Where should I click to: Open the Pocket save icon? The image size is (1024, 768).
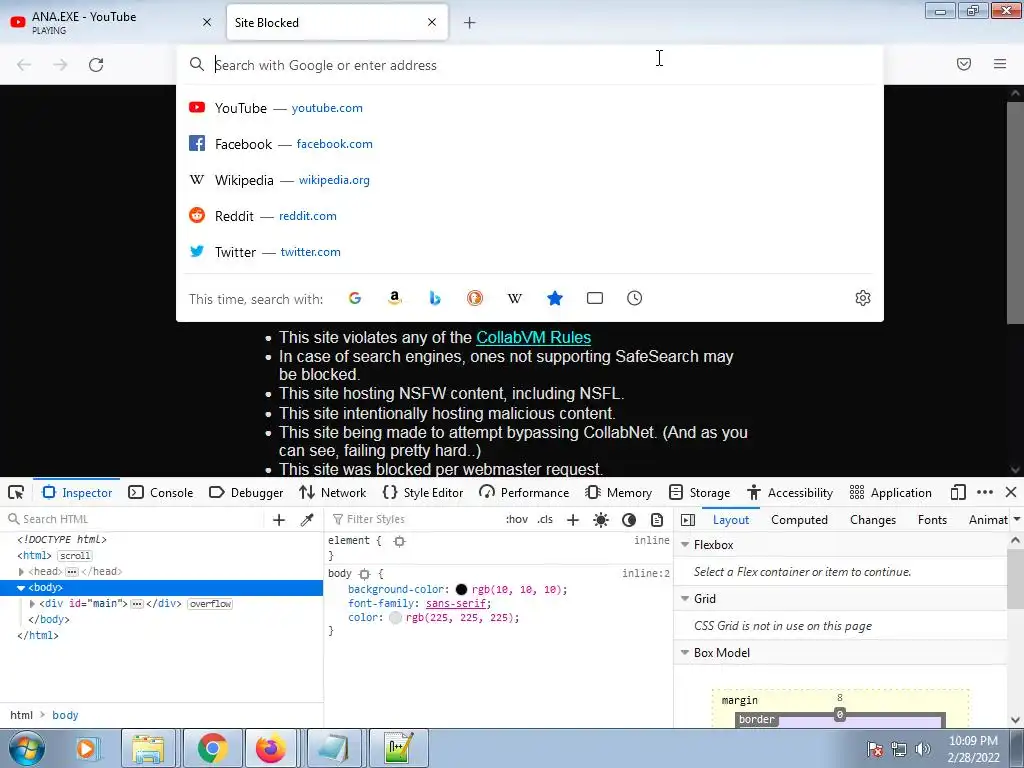(964, 64)
